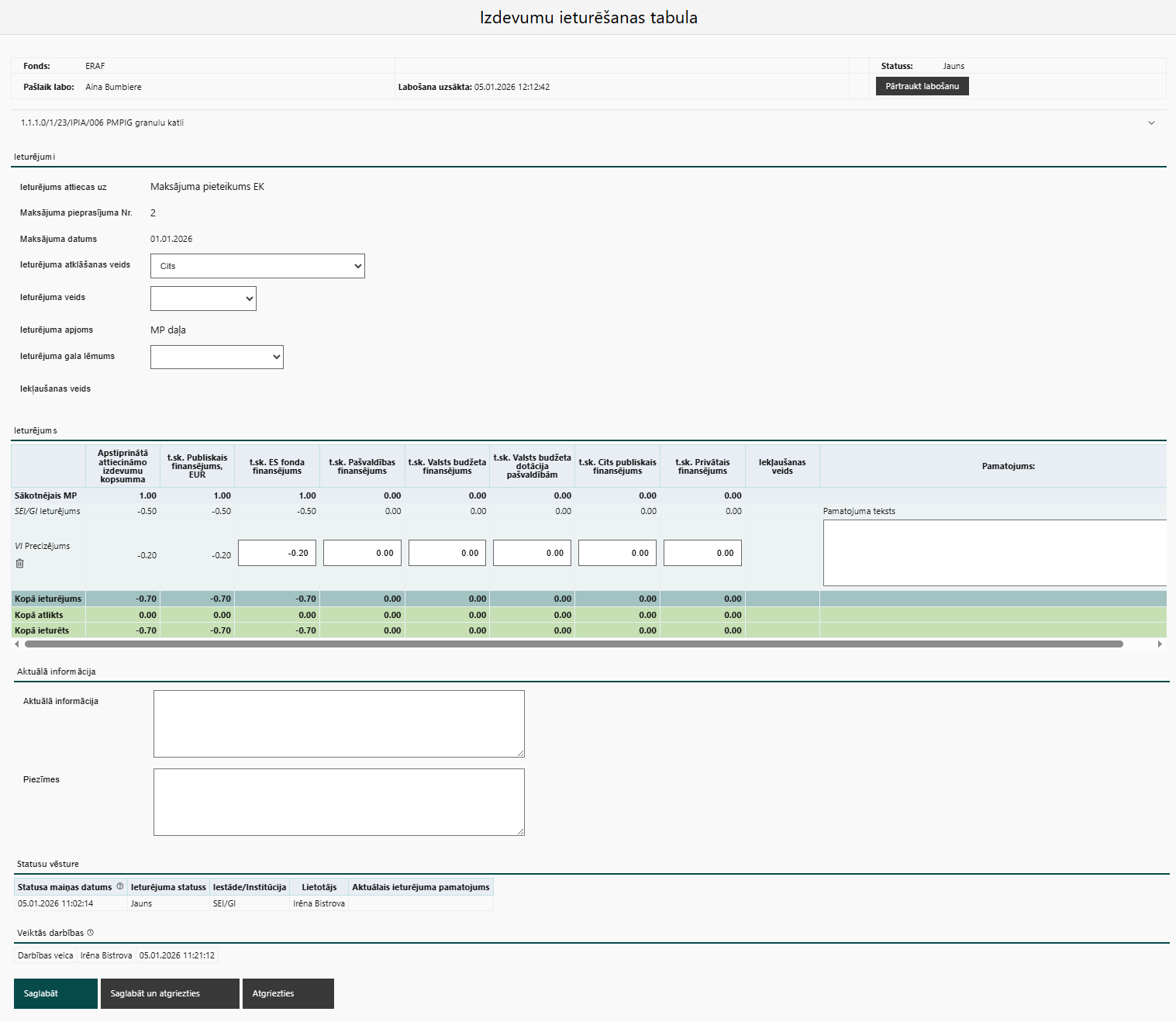Click the Pašvaldības finansējums input field

[x=362, y=553]
